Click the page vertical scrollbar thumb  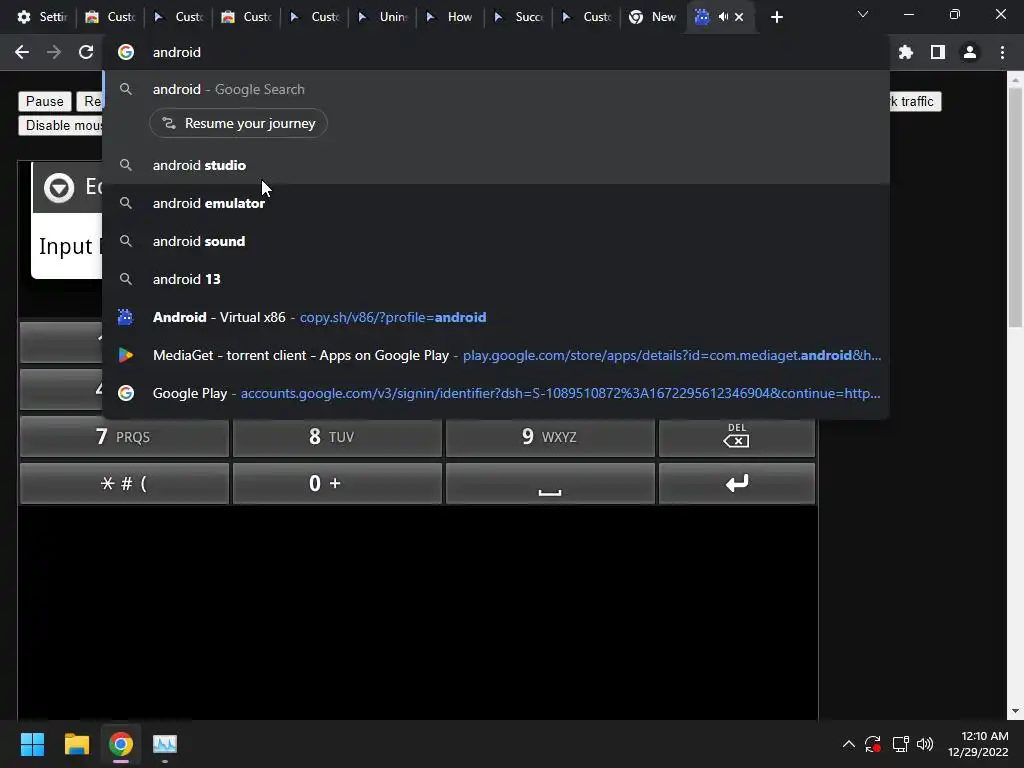tap(1015, 208)
